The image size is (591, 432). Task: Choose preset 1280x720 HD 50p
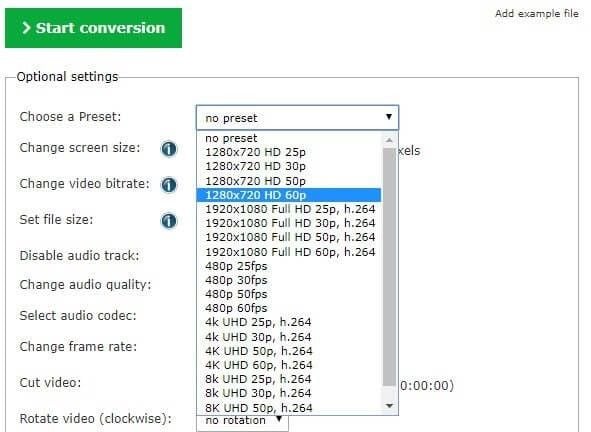click(x=289, y=181)
